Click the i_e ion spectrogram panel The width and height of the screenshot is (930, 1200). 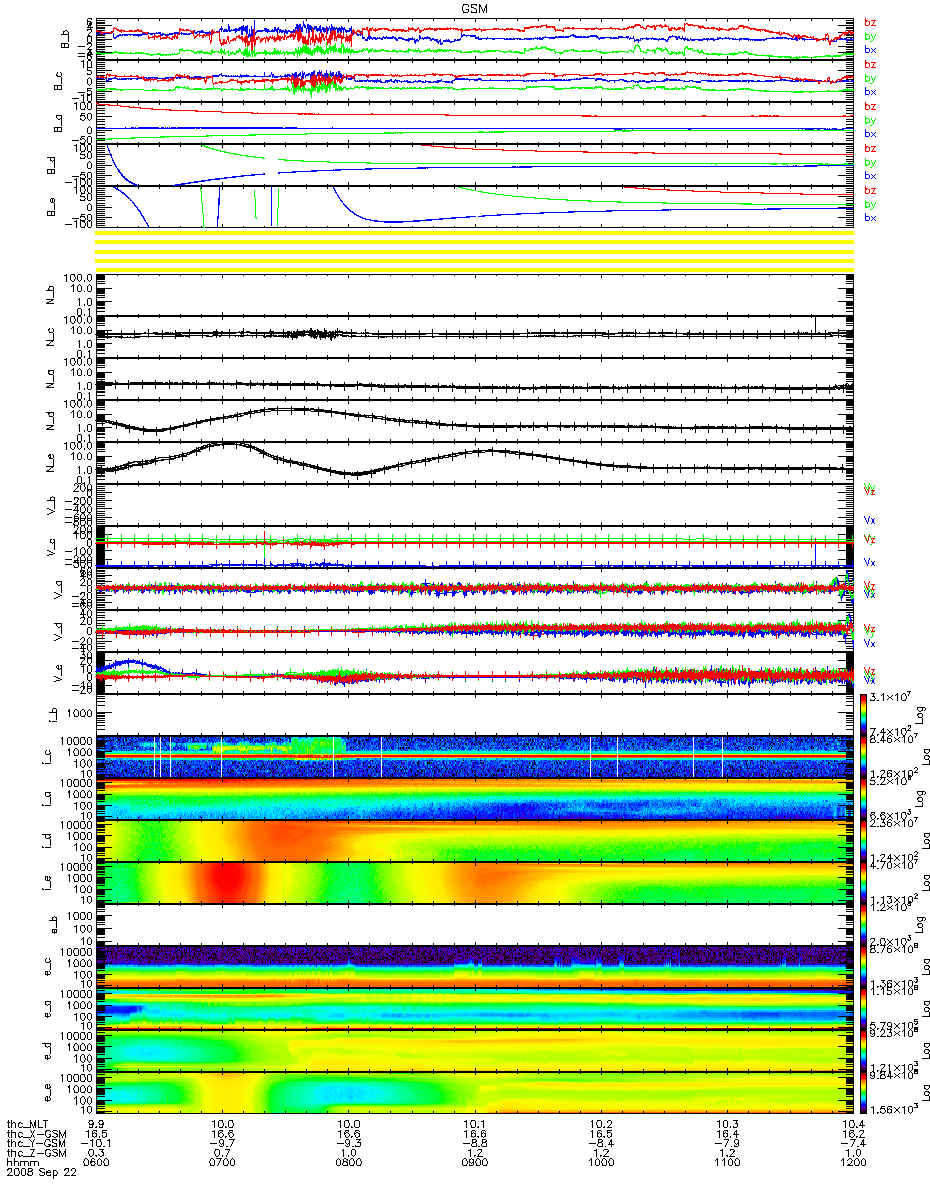click(475, 882)
